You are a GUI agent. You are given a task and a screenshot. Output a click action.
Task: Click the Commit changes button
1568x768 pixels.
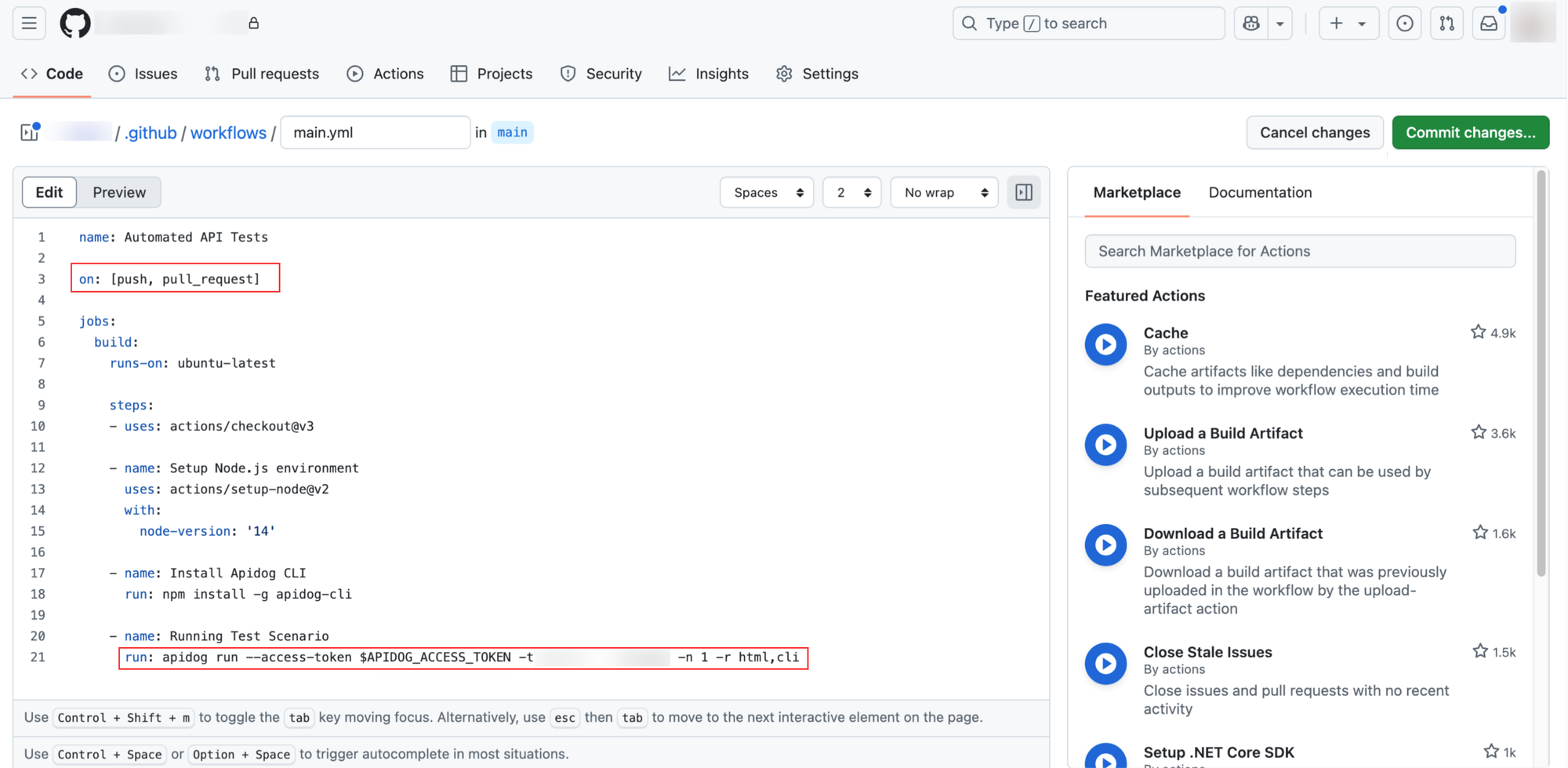(1470, 133)
